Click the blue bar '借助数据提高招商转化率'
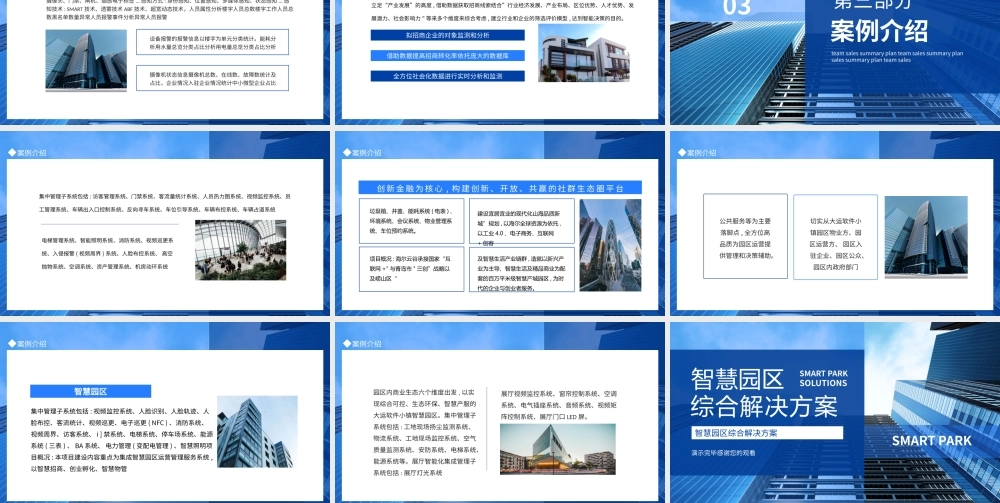The image size is (1000, 503). pyautogui.click(x=448, y=55)
